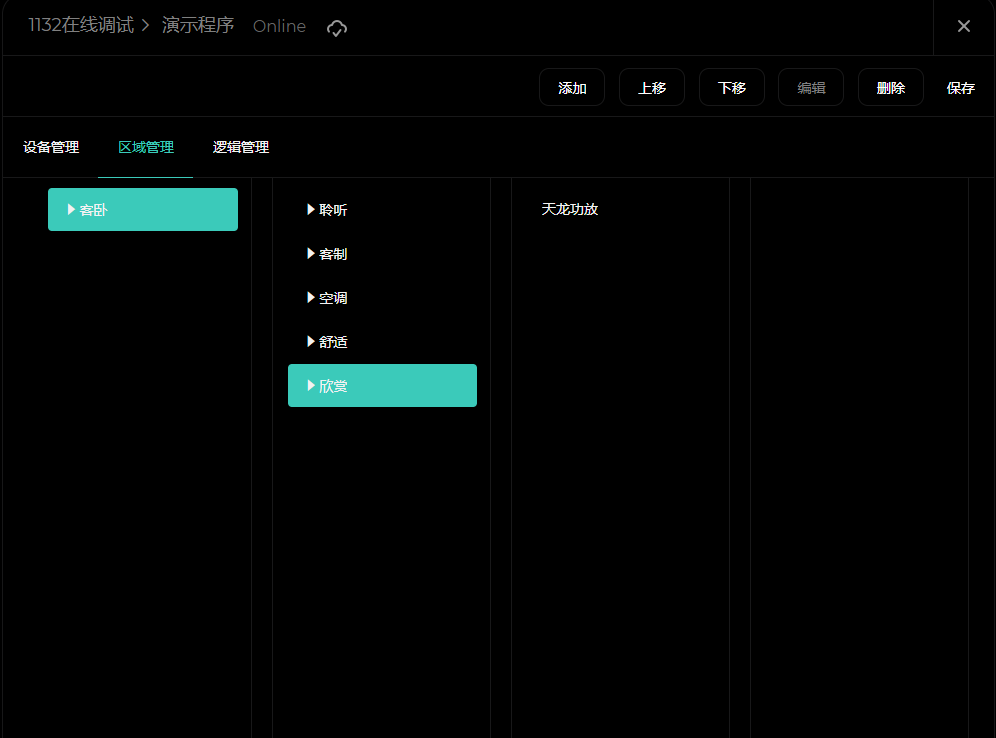This screenshot has width=996, height=738.
Task: Click the cloud sync icon
Action: (x=337, y=28)
